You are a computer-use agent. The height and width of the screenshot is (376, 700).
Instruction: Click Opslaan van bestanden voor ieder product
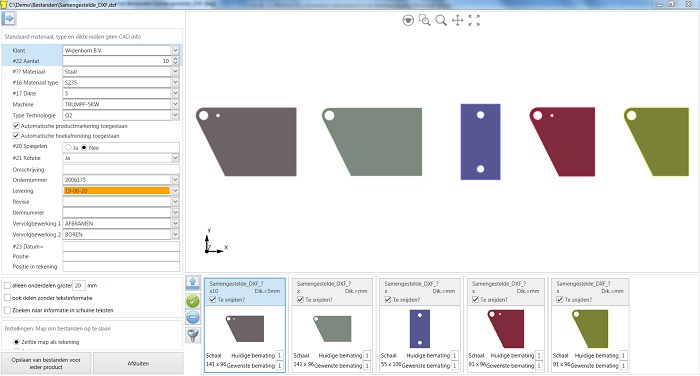coord(46,363)
